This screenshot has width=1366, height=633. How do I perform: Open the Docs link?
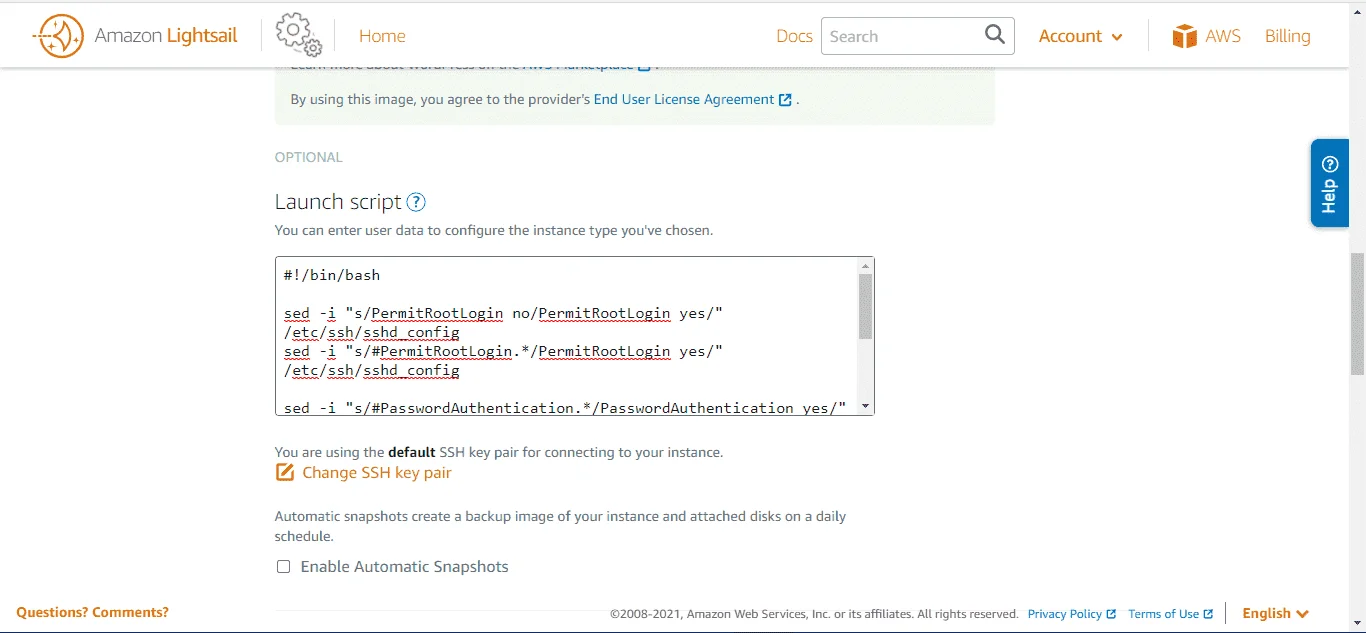[794, 36]
